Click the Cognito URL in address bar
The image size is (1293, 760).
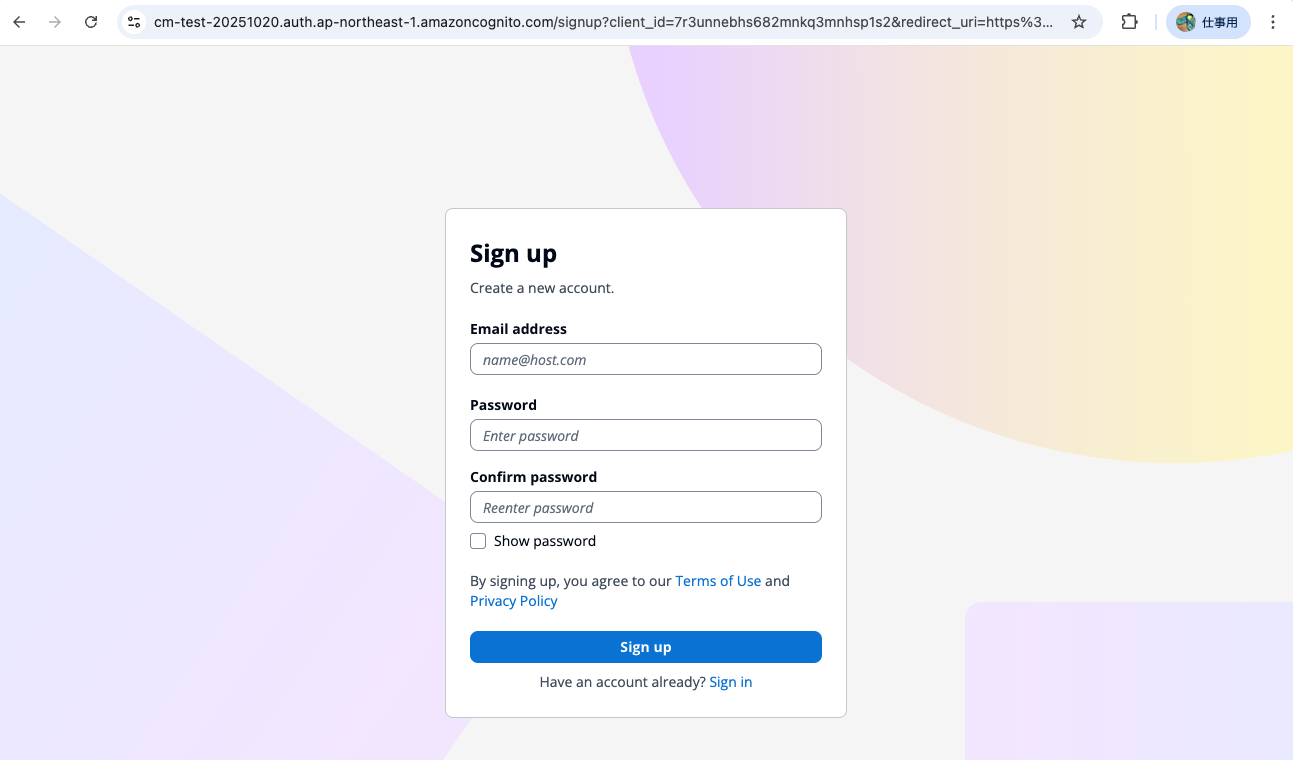[600, 22]
